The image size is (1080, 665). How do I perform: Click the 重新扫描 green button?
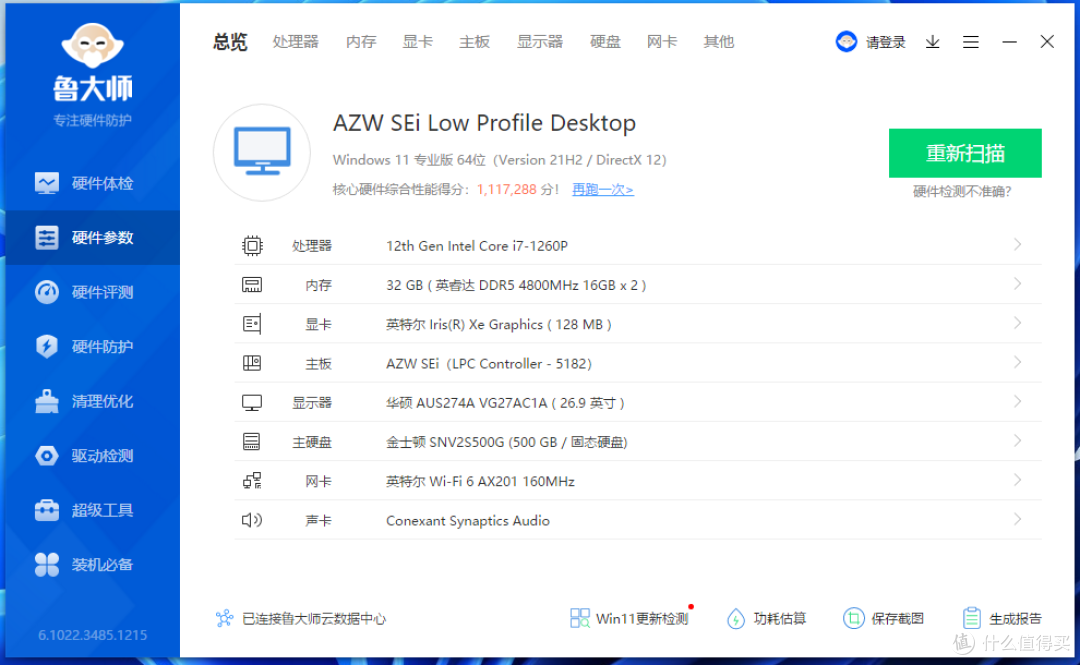pos(965,153)
